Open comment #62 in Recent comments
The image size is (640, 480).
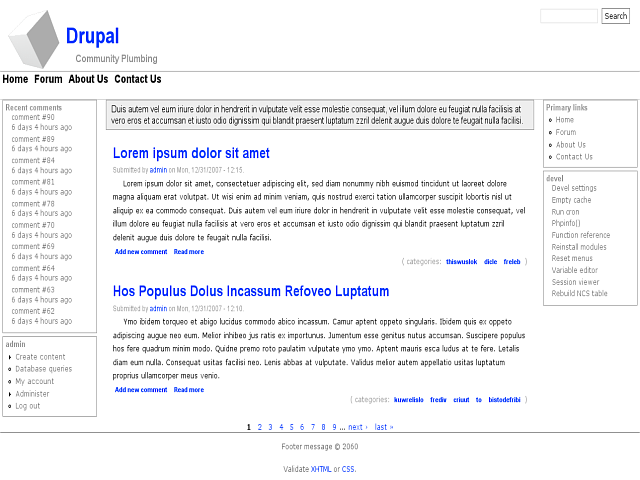click(x=33, y=311)
